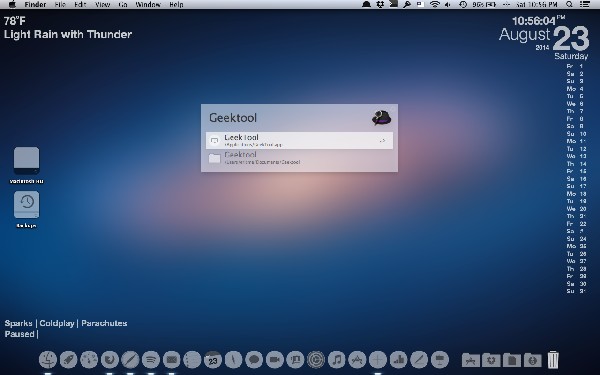Open the Apple menu
Screen dimensions: 600x375
pyautogui.click(x=12, y=4)
